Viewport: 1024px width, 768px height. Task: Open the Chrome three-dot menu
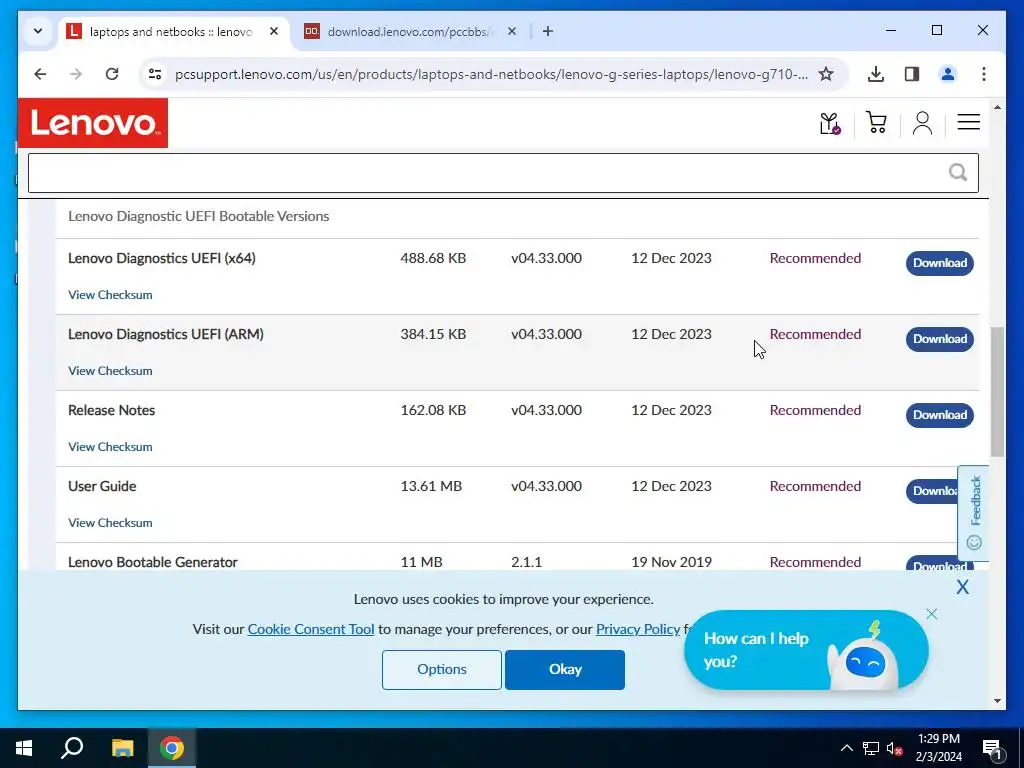tap(984, 74)
